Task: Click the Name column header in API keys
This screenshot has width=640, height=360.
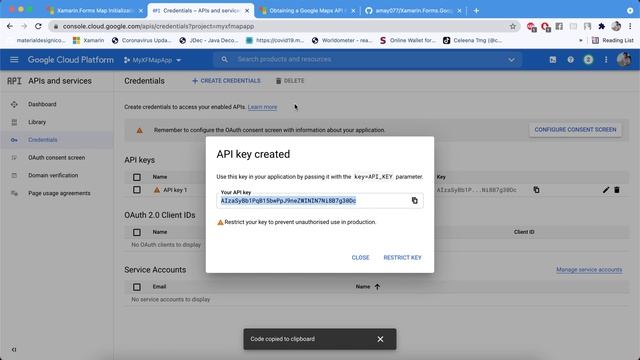Action: 160,177
